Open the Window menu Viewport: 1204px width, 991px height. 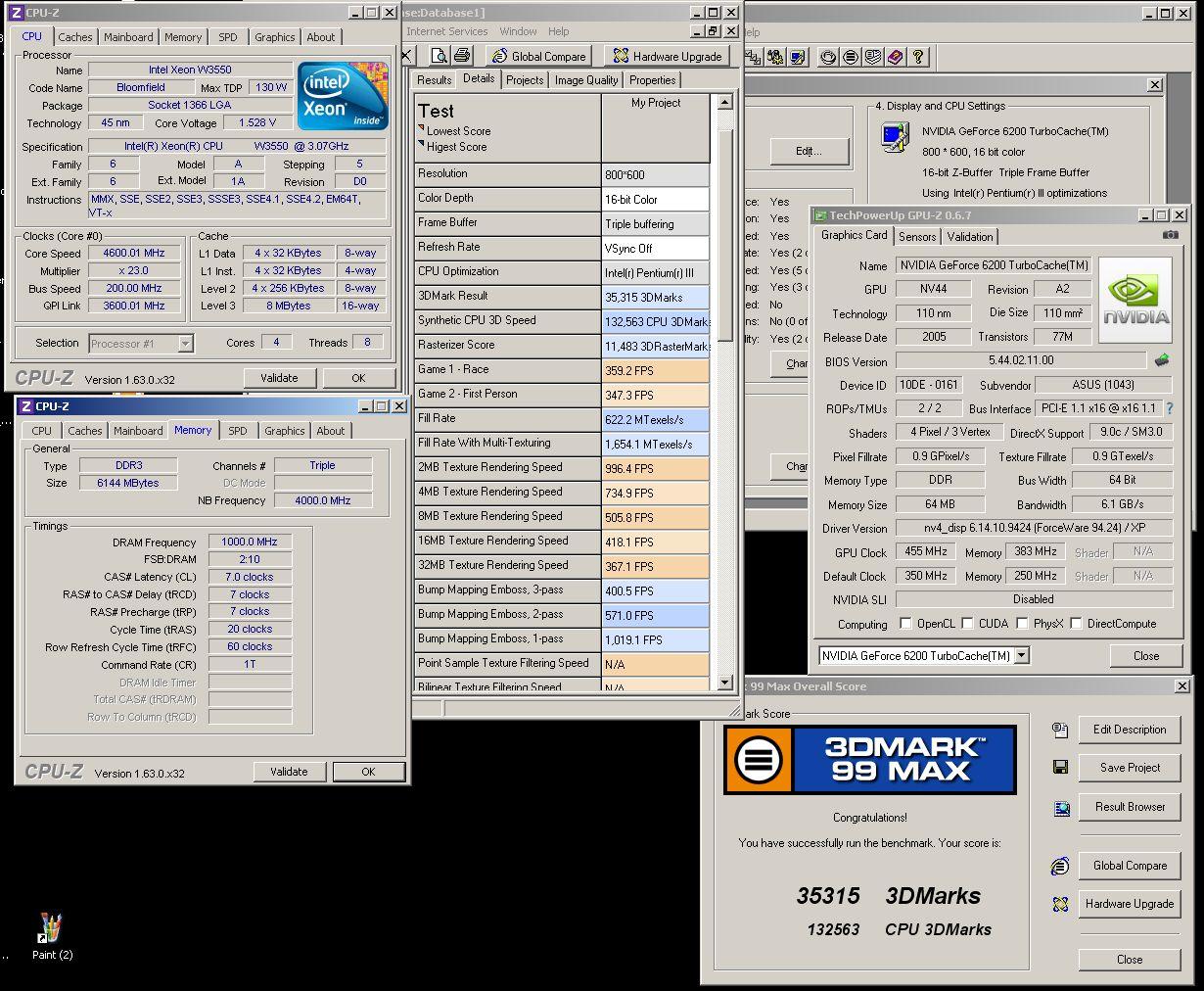point(518,31)
